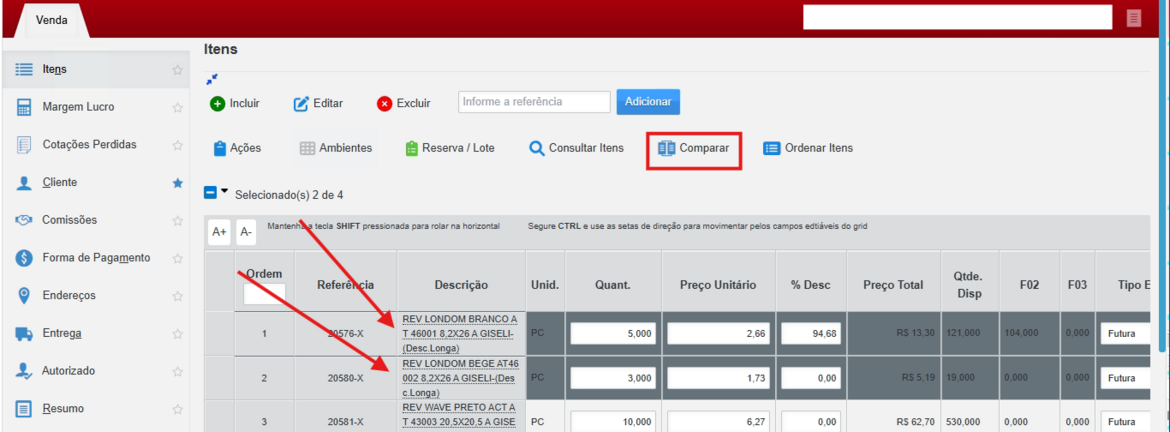The width and height of the screenshot is (1170, 432).
Task: Edit quantity 3,000 in row 2
Action: 613,378
